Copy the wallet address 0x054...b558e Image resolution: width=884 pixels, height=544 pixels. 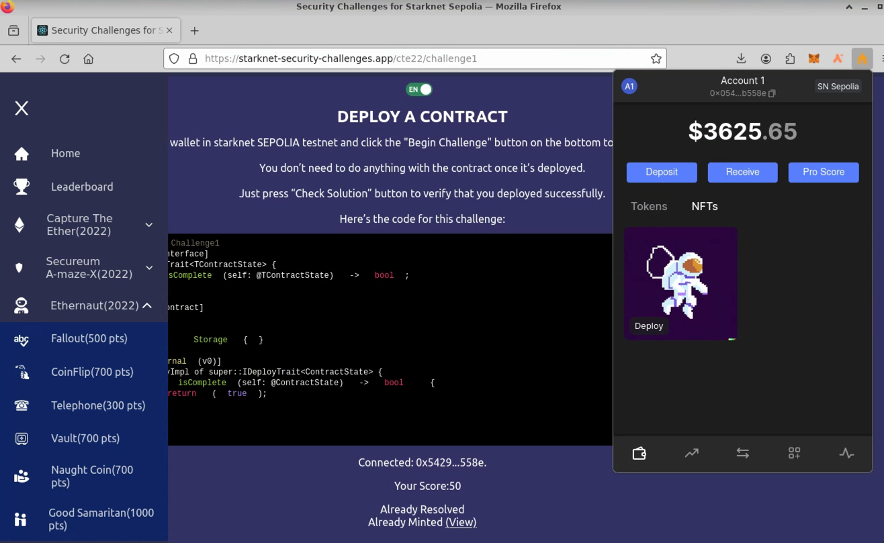pyautogui.click(x=772, y=94)
